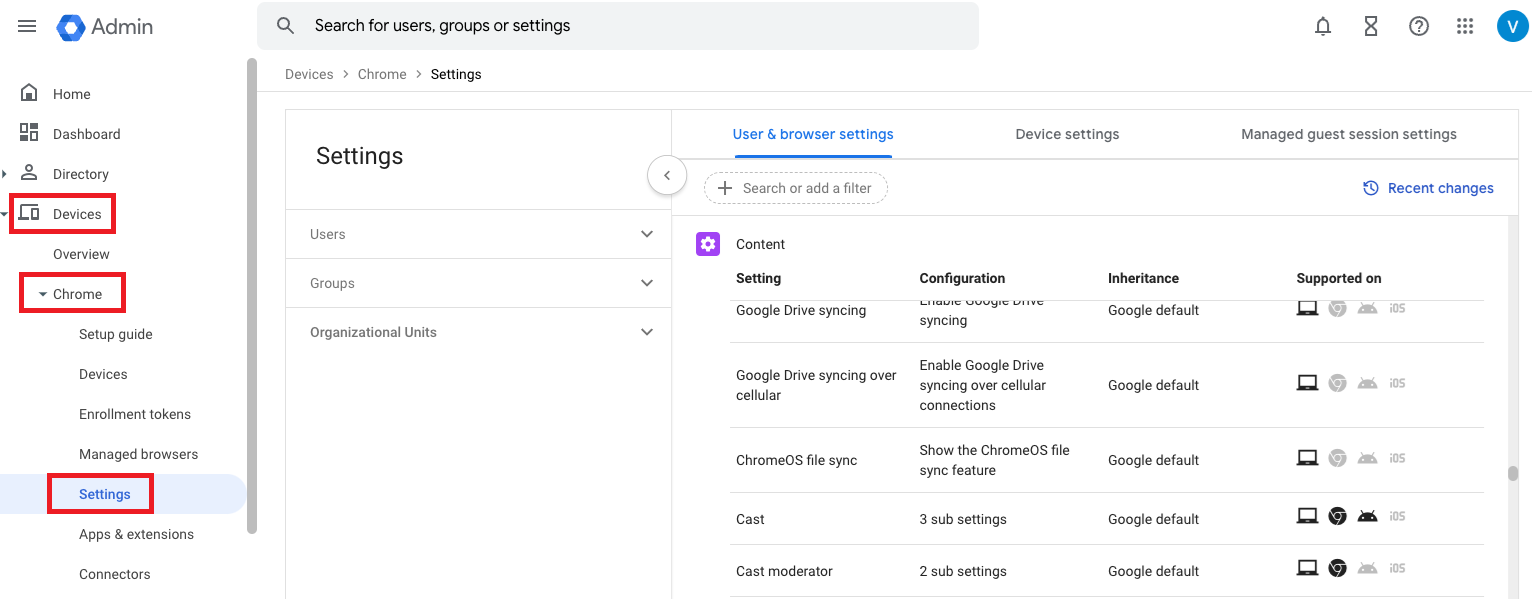
Task: Expand the Groups section
Action: [647, 283]
